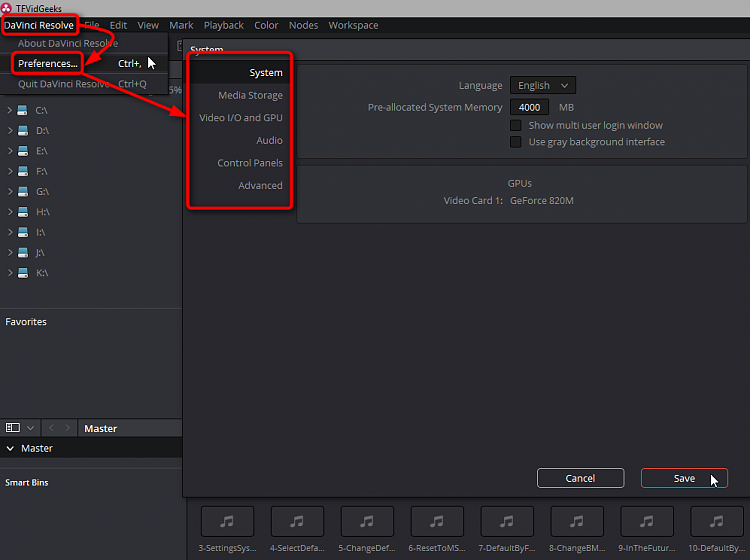Click the E:\ drive icon
This screenshot has width=750, height=560.
[x=22, y=151]
